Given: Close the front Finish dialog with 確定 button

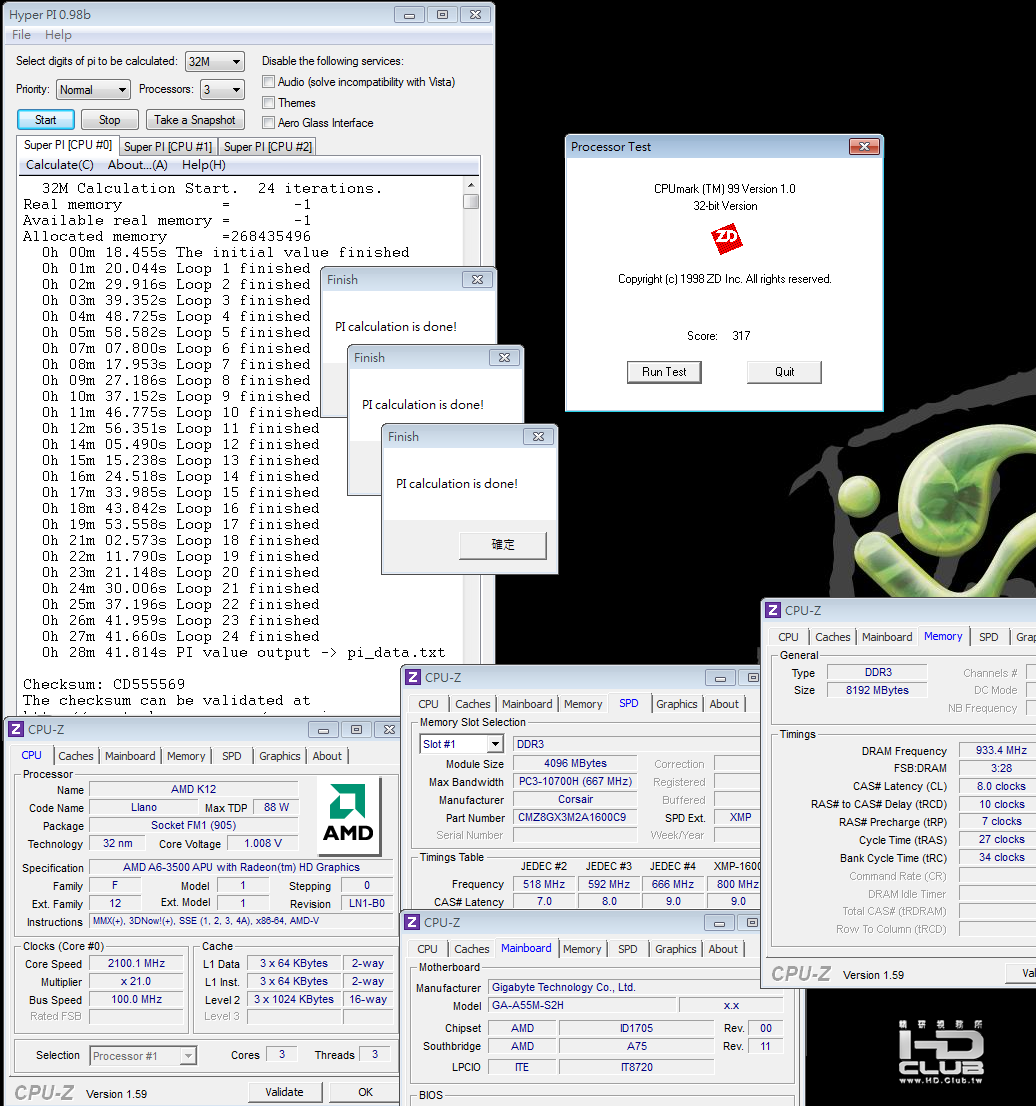Looking at the screenshot, I should click(538, 437).
